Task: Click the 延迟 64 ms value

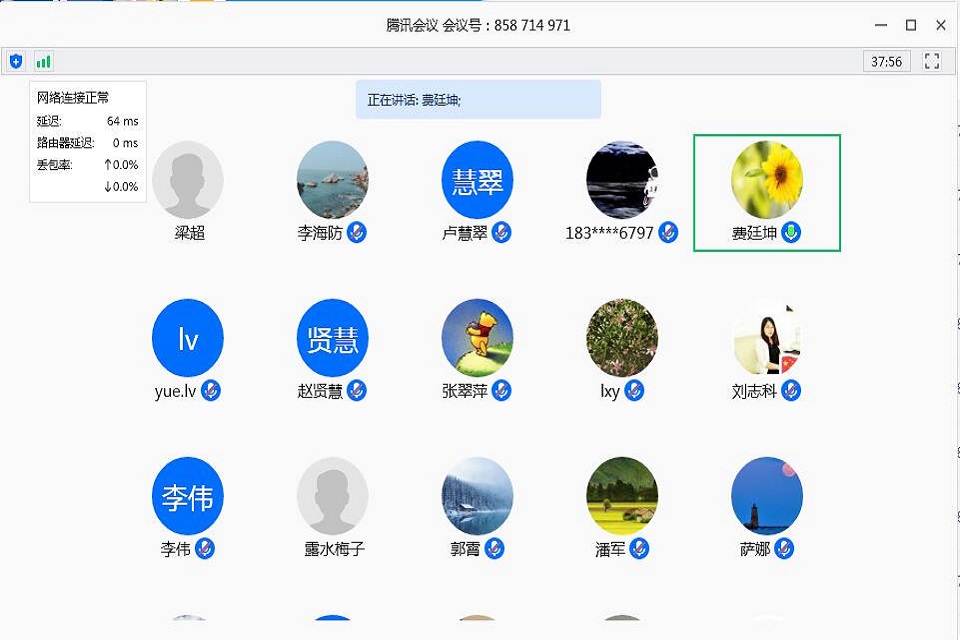Action: click(122, 121)
